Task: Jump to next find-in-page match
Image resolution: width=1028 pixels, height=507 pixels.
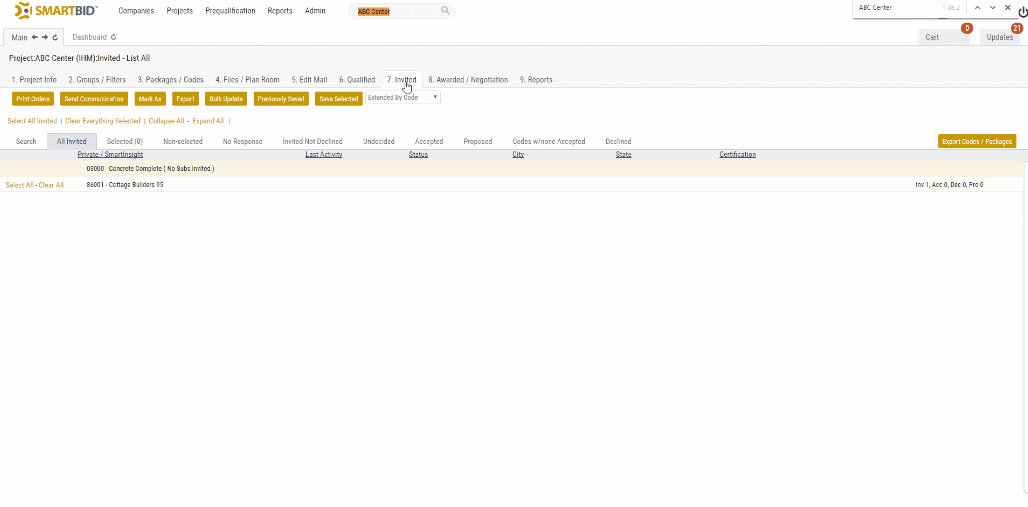Action: (993, 8)
